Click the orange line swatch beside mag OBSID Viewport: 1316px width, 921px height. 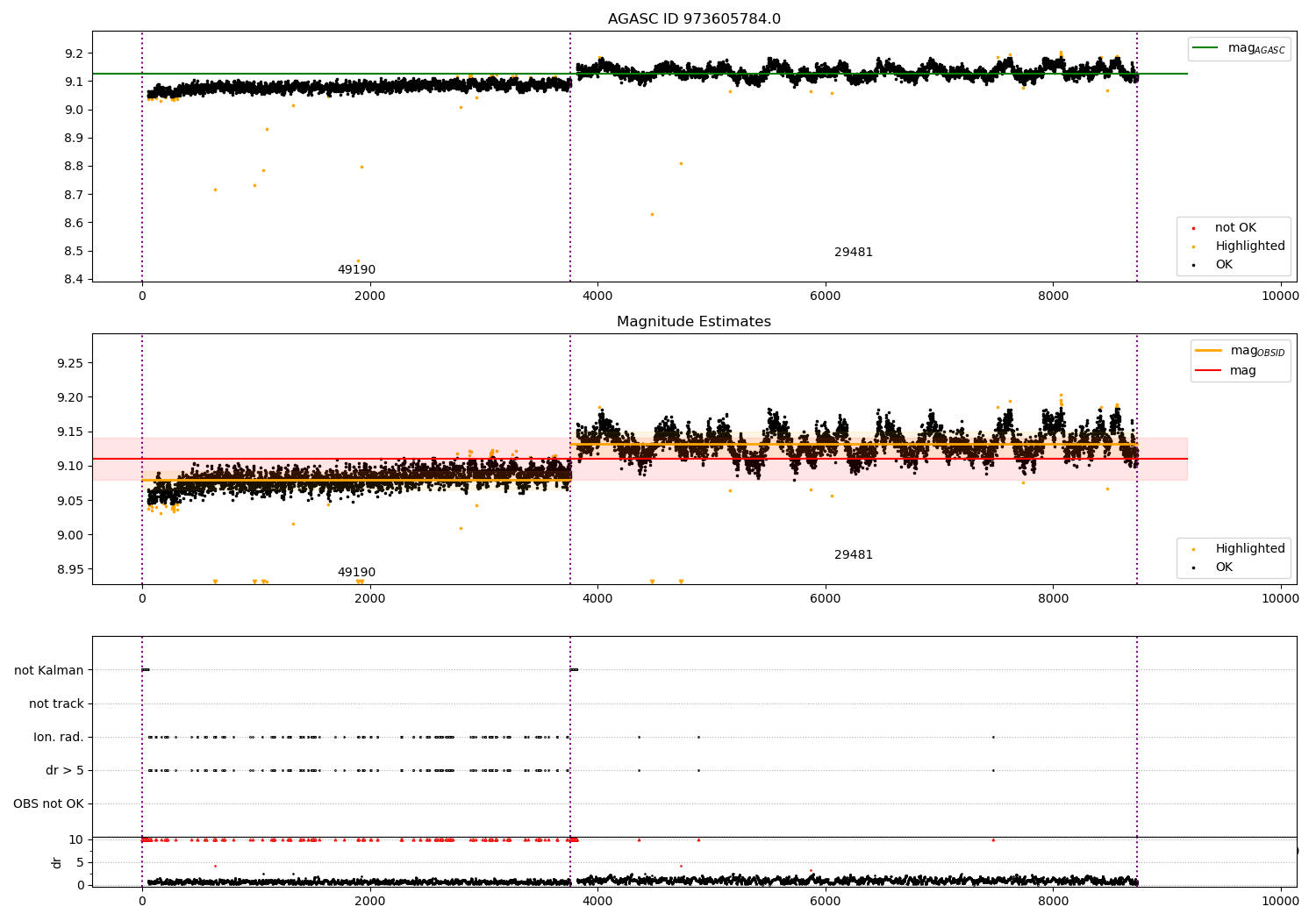pyautogui.click(x=1208, y=351)
